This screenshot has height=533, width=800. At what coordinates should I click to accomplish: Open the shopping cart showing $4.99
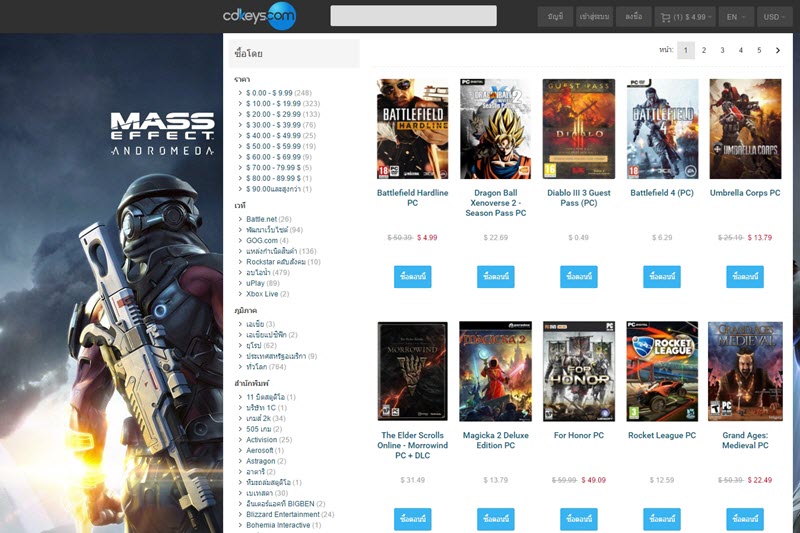tap(681, 17)
